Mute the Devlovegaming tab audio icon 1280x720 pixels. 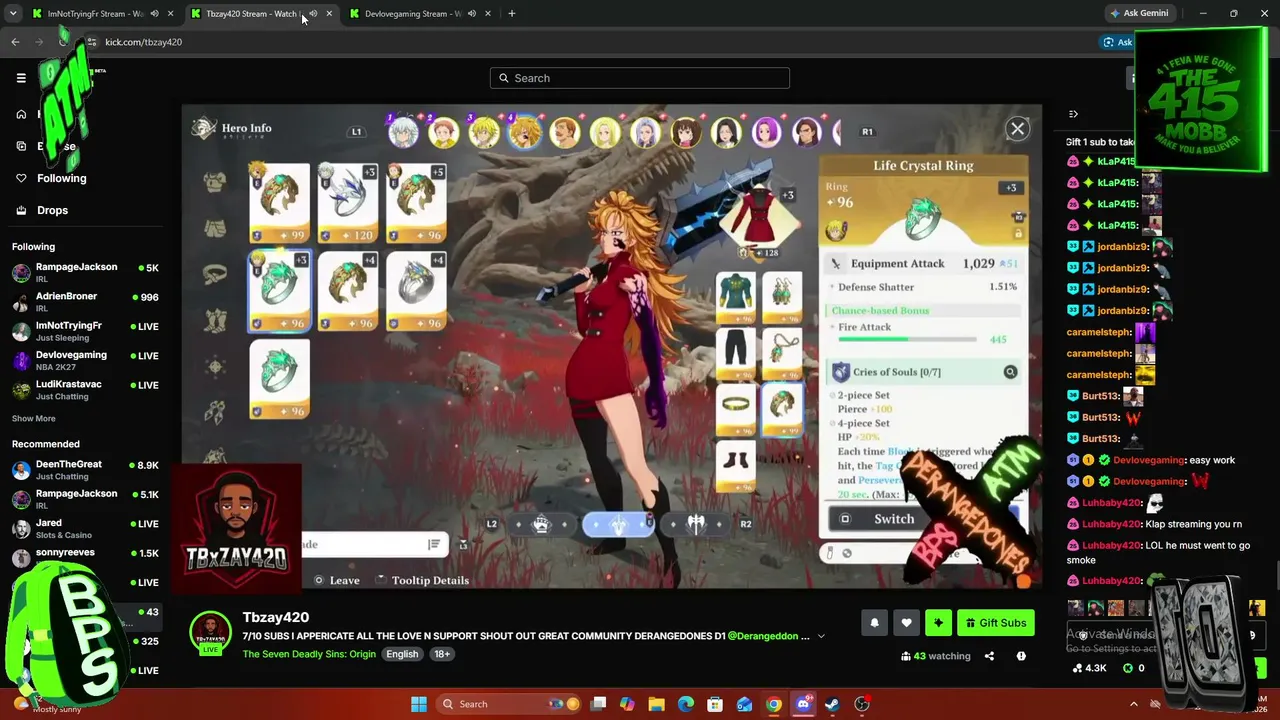point(472,14)
